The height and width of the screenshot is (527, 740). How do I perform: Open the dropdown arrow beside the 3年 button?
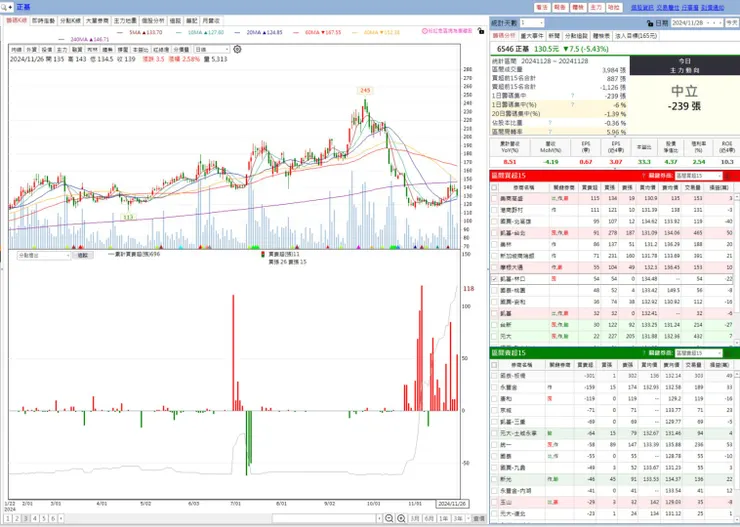(468, 519)
